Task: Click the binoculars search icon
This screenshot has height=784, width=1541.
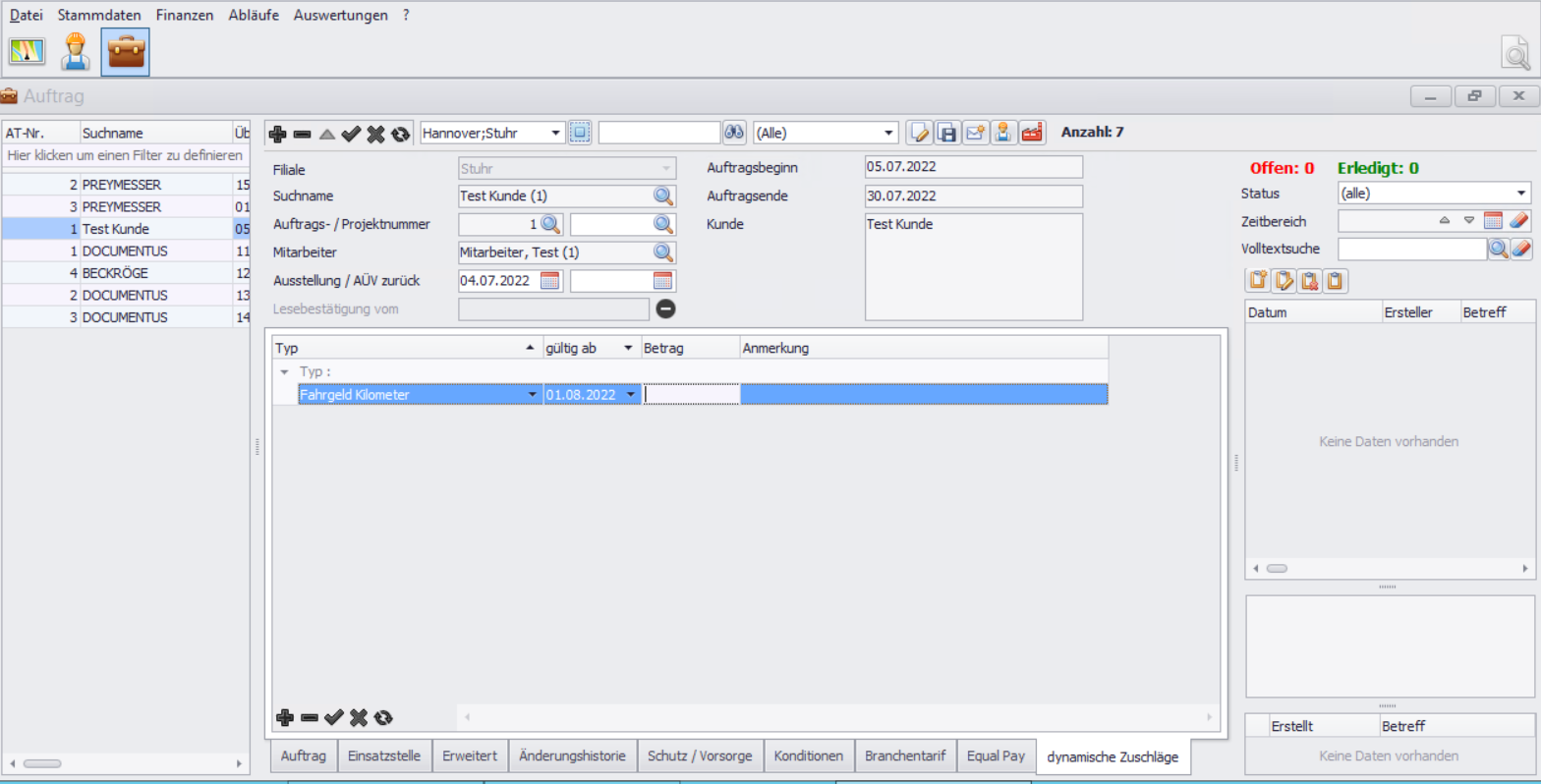Action: pyautogui.click(x=734, y=133)
